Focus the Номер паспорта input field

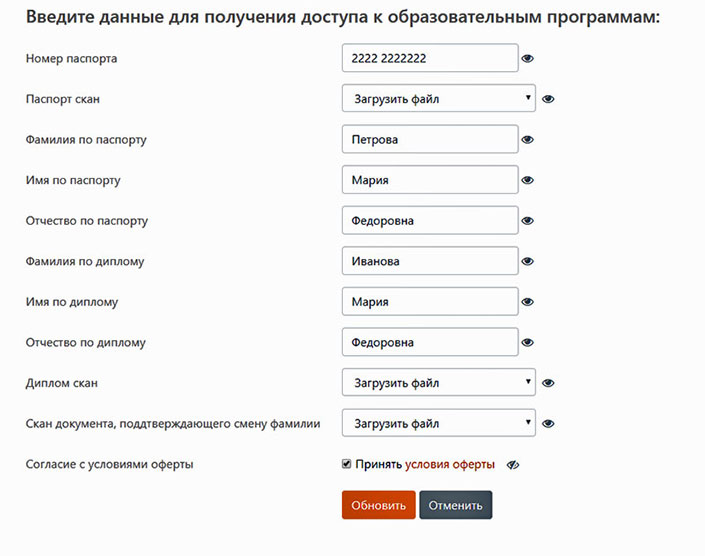click(x=430, y=58)
